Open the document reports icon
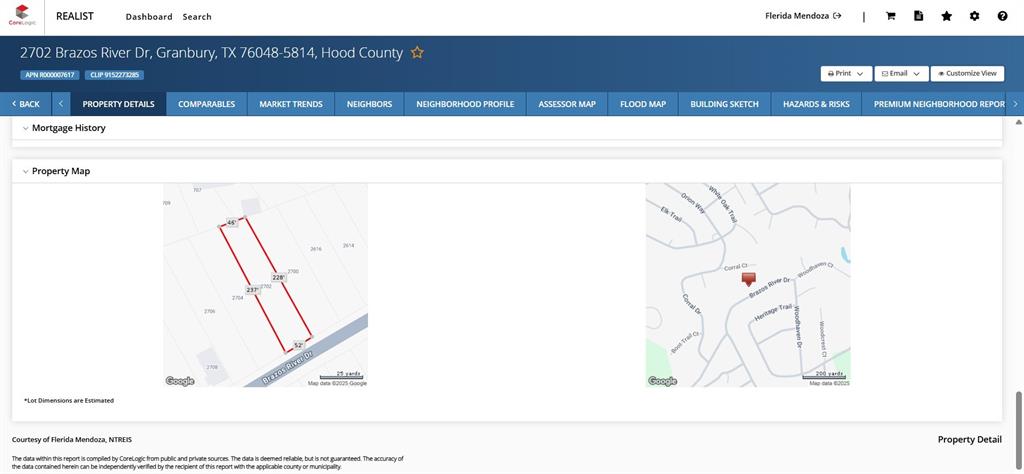Image resolution: width=1024 pixels, height=474 pixels. pos(918,16)
